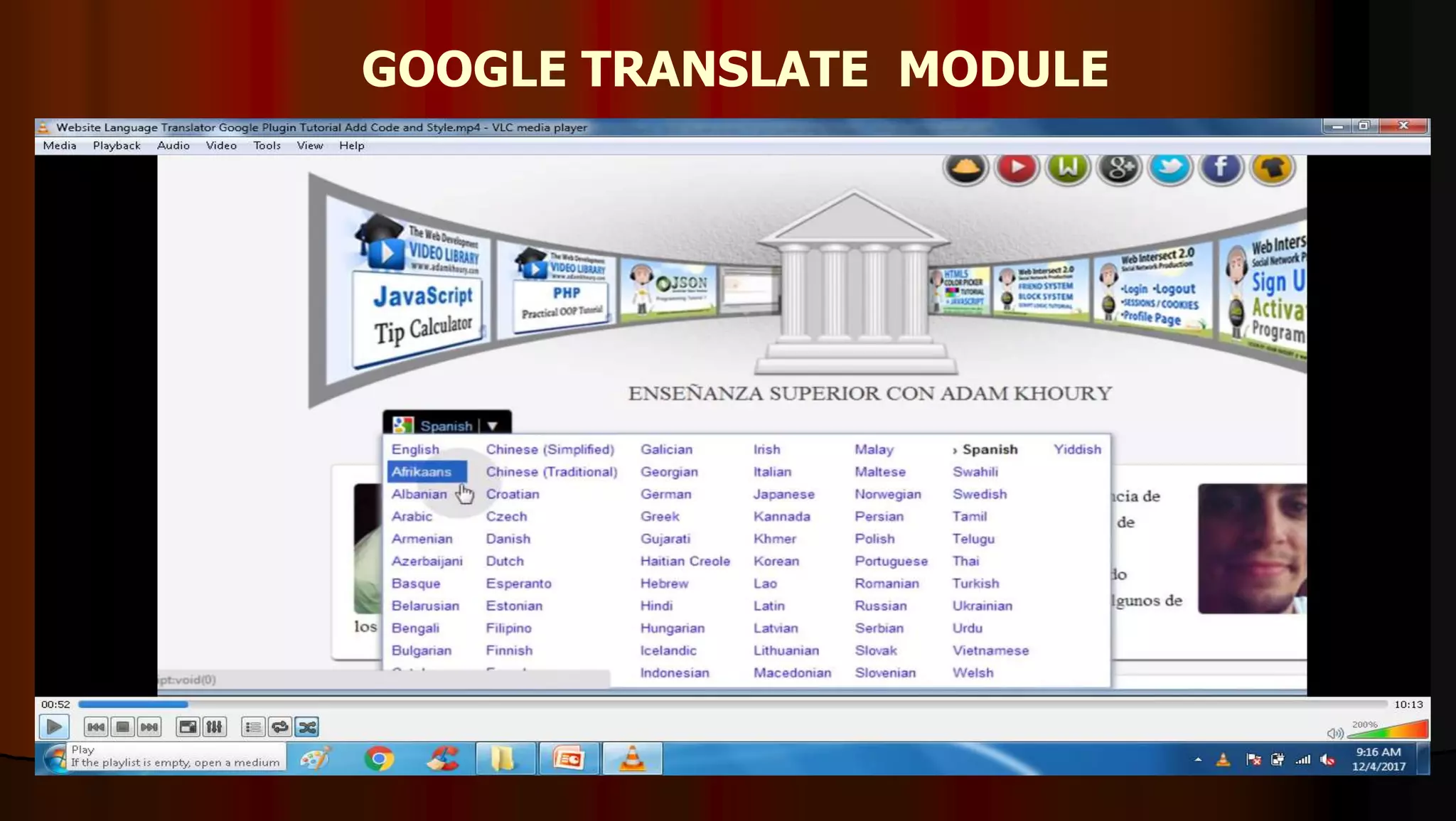Screen dimensions: 1456x821
Task: Select Vietnamese language
Action: pyautogui.click(x=990, y=650)
